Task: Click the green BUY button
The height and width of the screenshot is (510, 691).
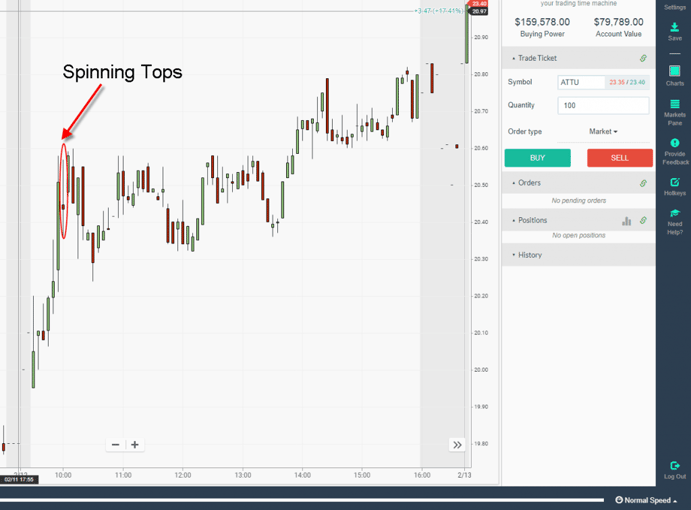Action: 537,158
